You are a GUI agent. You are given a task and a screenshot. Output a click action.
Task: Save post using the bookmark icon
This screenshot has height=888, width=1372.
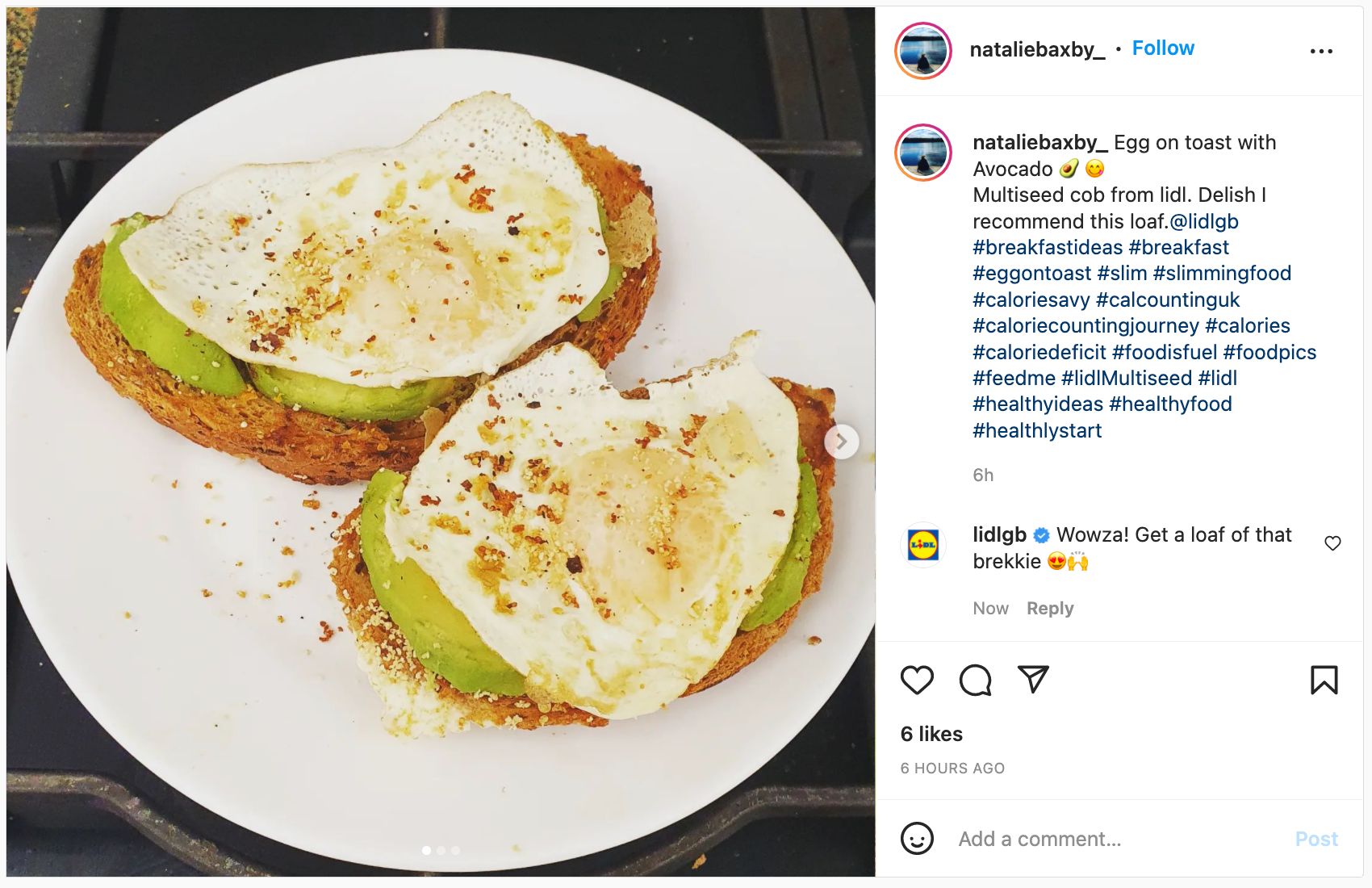[x=1324, y=680]
